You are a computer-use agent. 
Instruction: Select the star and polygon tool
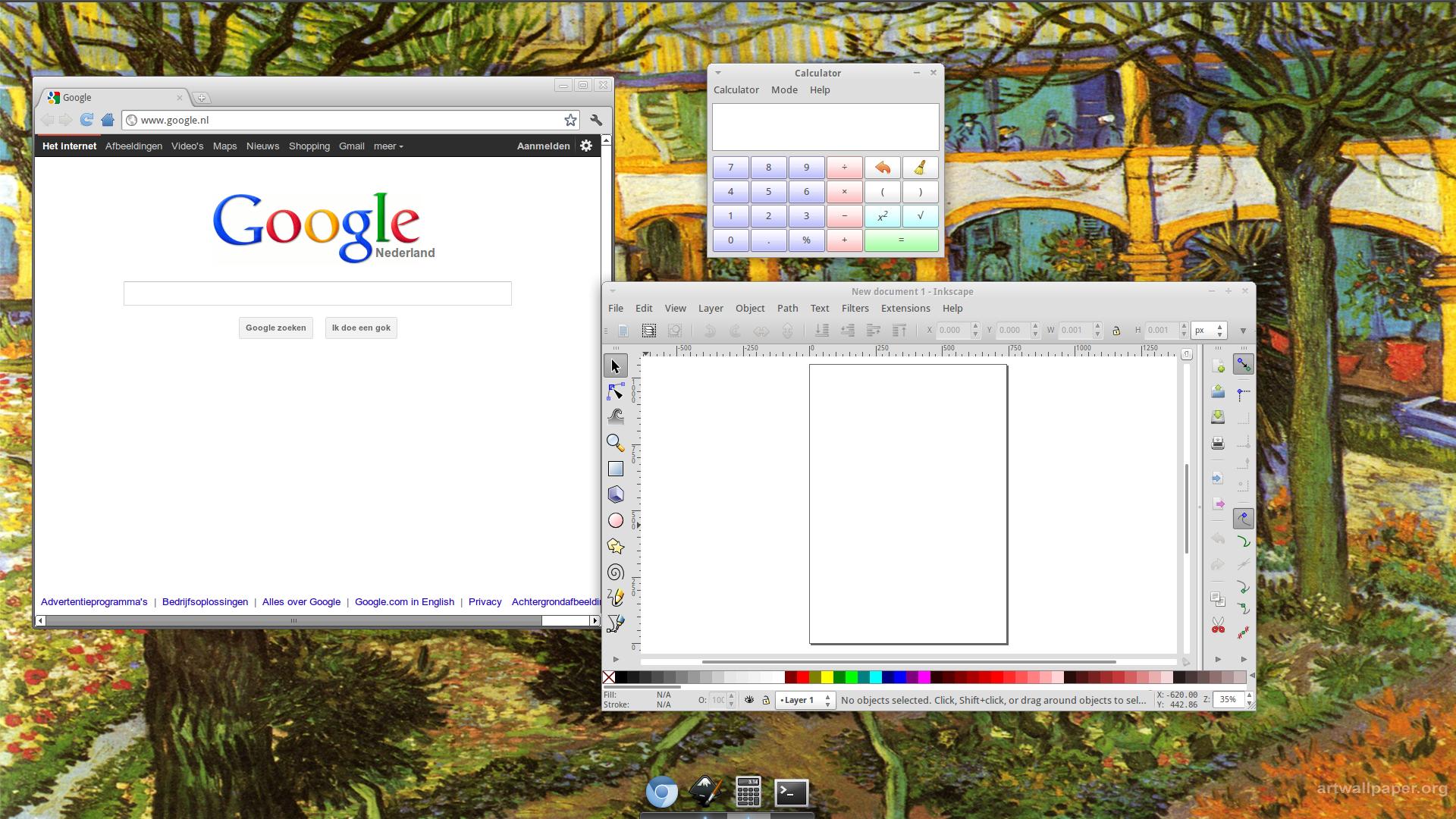click(x=615, y=546)
